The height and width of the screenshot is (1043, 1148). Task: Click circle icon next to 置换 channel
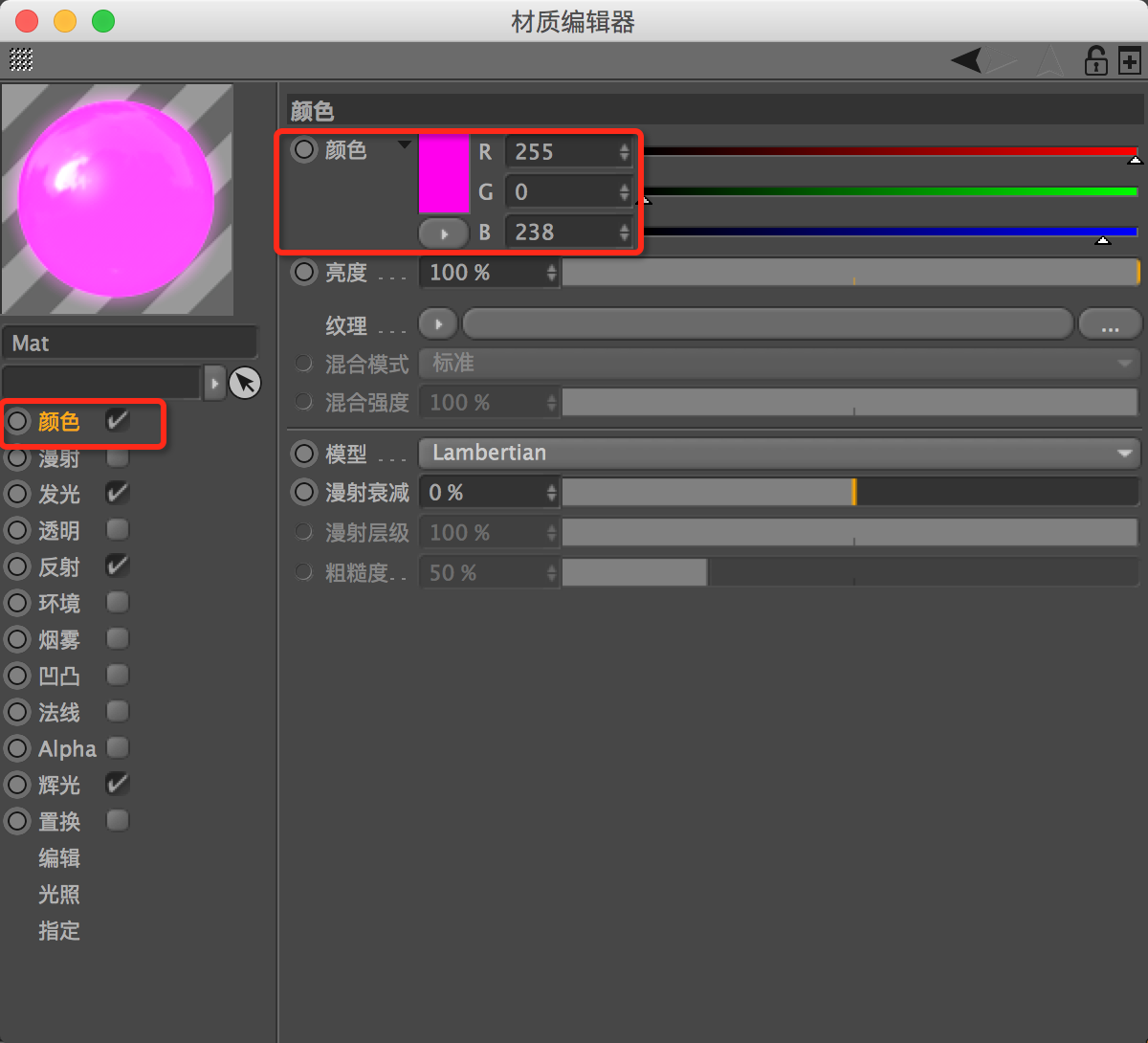pos(18,821)
